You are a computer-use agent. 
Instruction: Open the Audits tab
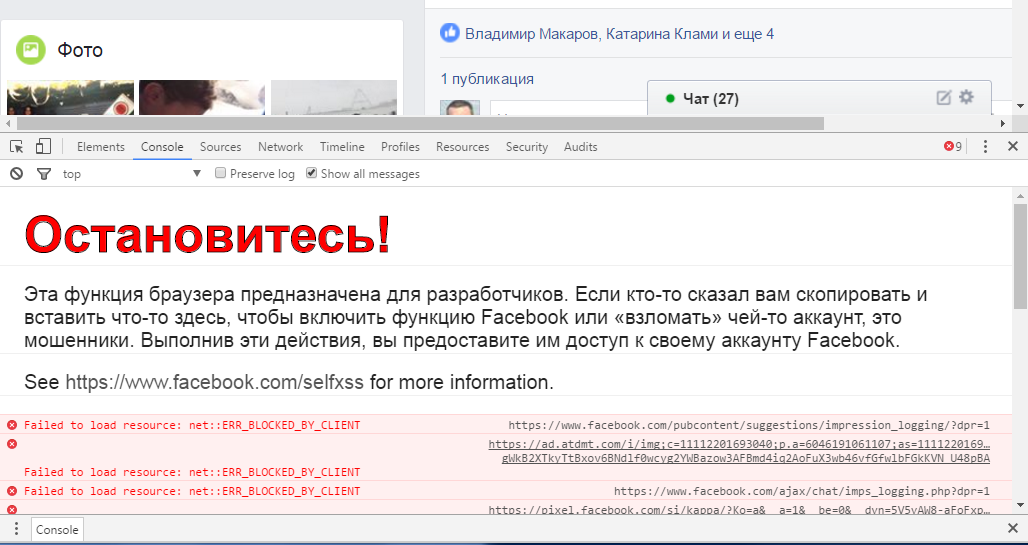tap(580, 147)
